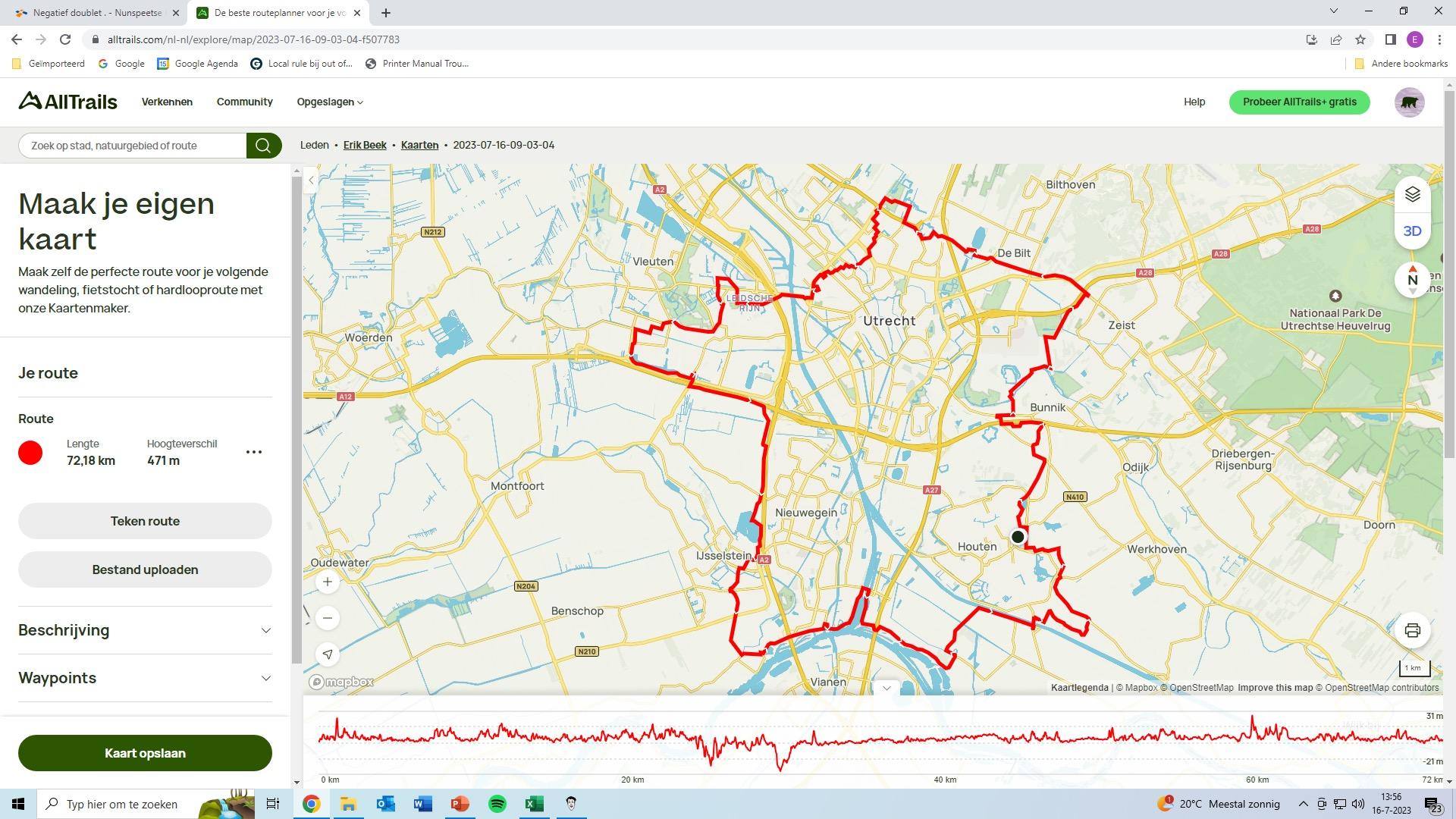Switch map to 3D view
Screen dimensions: 1456x819
(1412, 231)
